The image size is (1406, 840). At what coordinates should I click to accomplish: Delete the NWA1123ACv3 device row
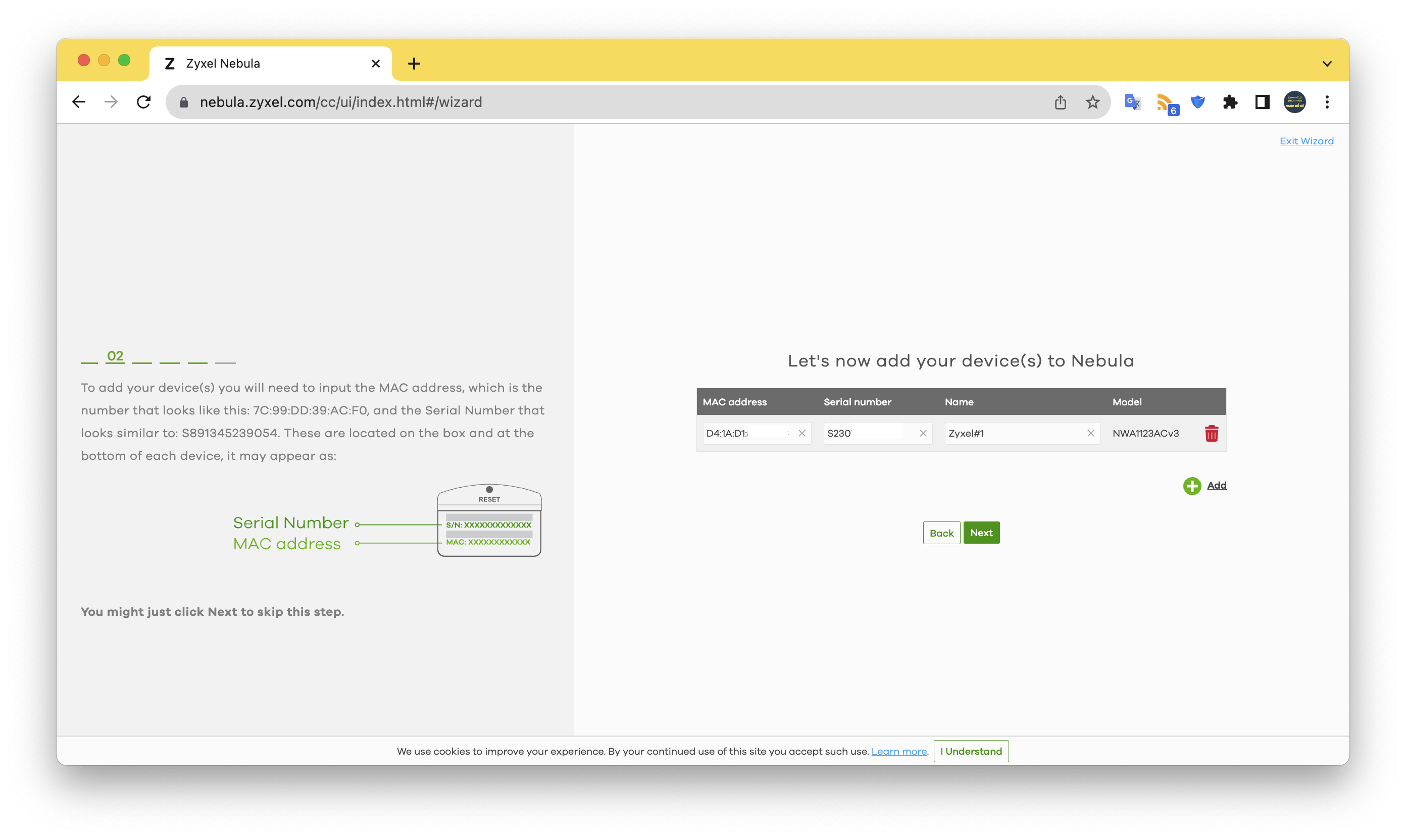click(x=1211, y=434)
